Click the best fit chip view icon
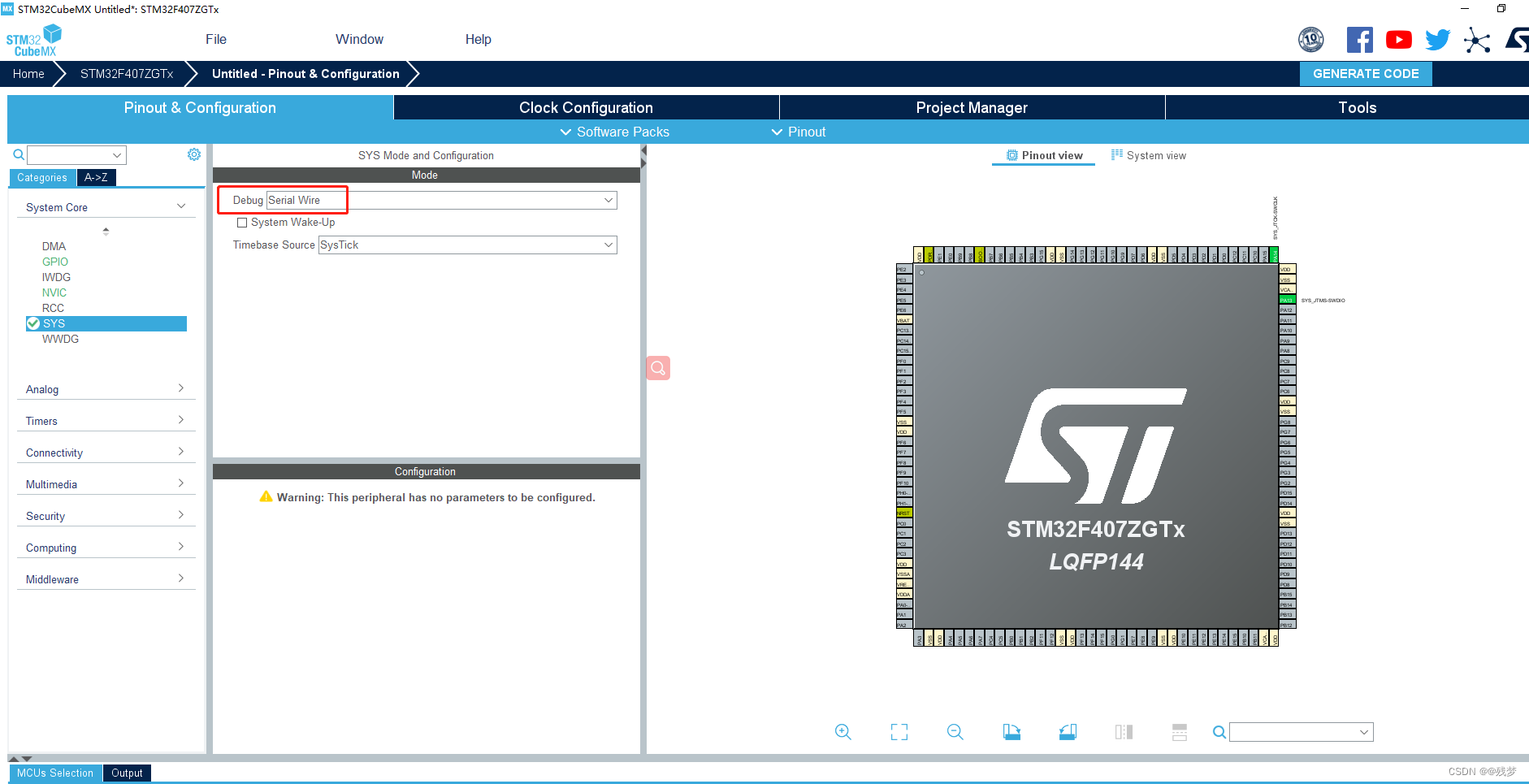 pos(899,732)
